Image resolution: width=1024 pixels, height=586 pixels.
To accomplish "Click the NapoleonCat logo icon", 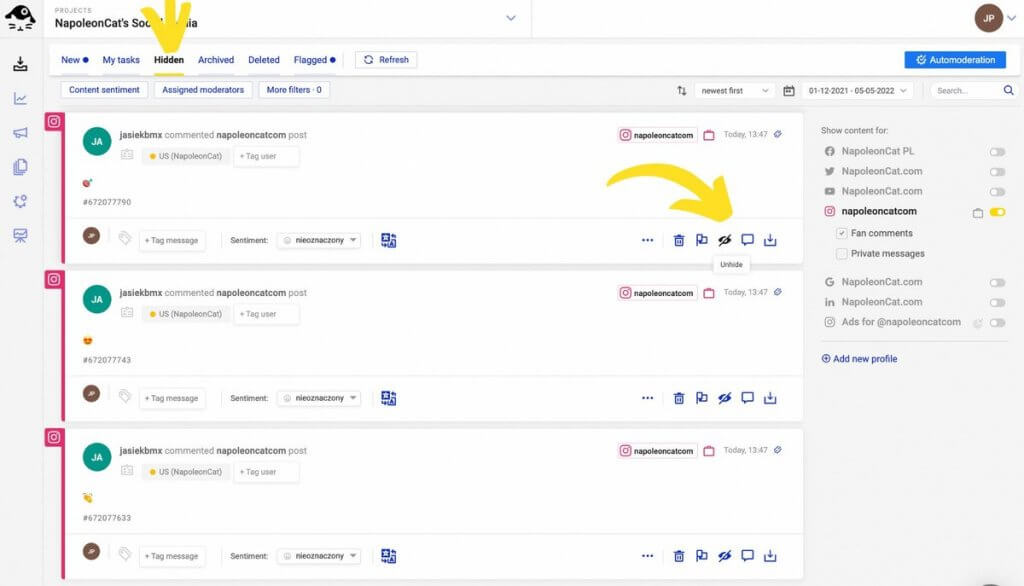I will point(20,18).
